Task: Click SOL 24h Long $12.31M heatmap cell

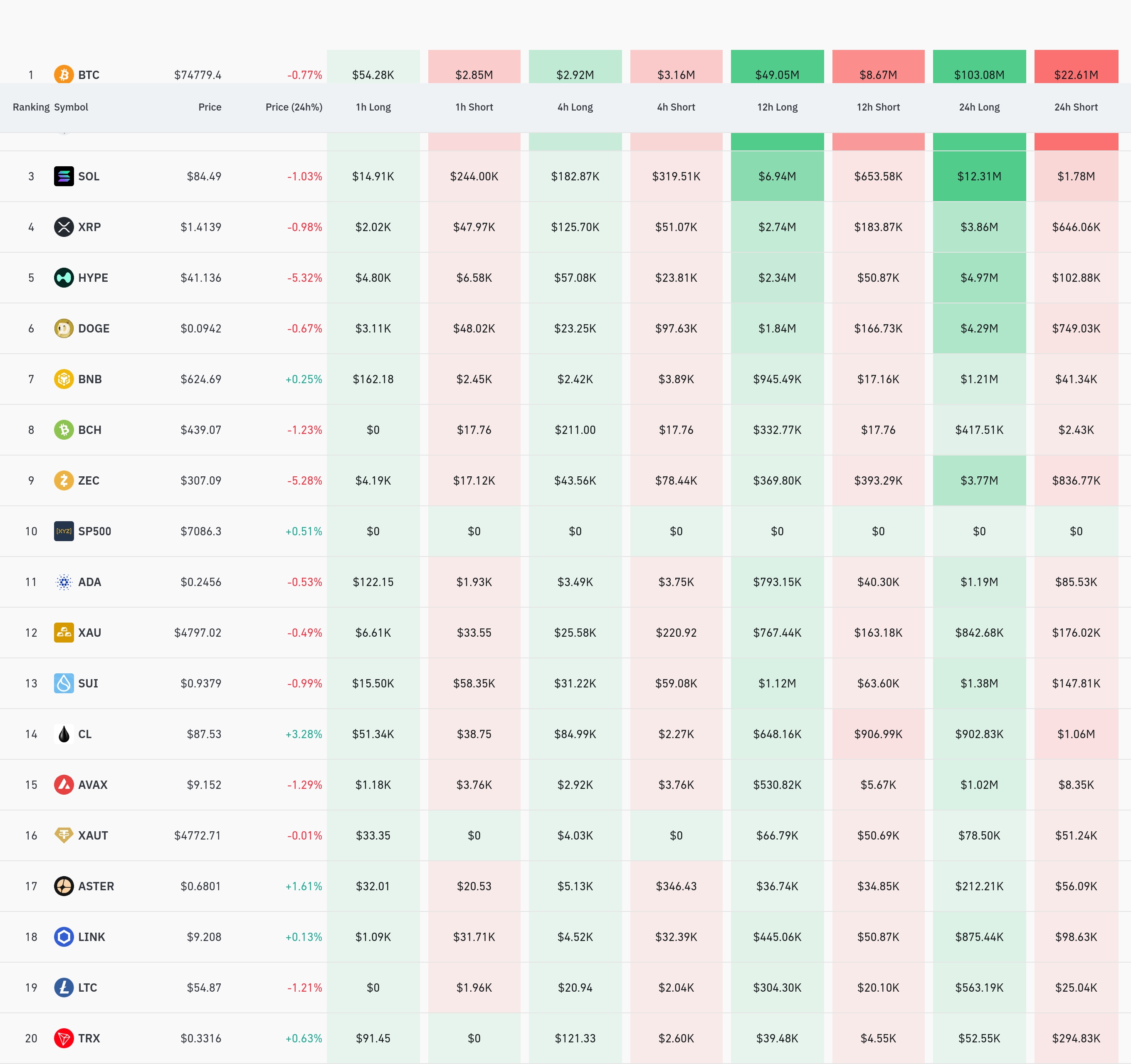Action: [x=979, y=176]
